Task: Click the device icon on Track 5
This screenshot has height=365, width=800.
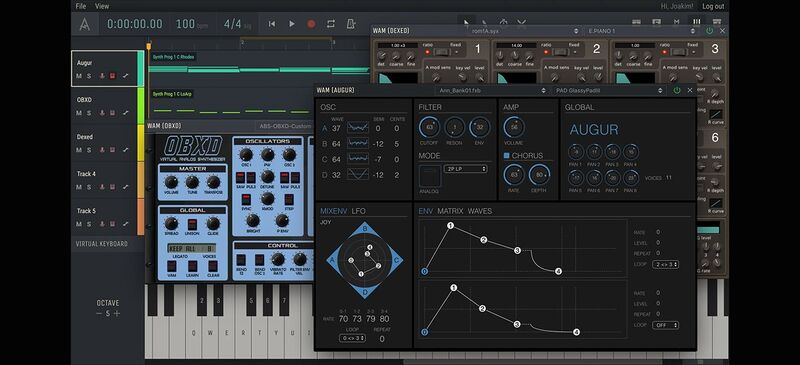Action: tap(113, 224)
